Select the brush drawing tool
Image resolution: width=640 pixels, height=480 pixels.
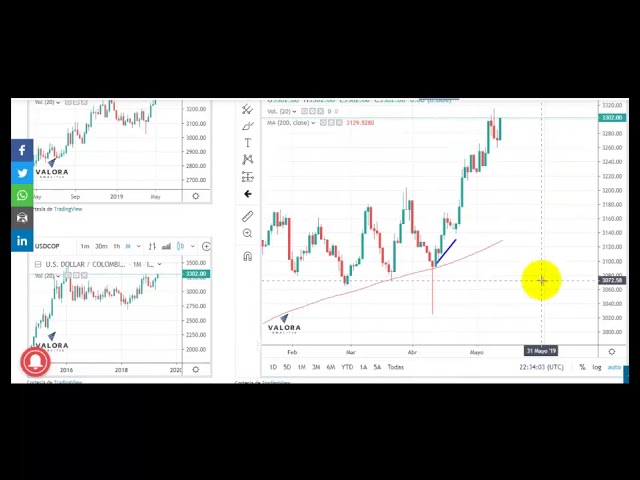[x=247, y=126]
